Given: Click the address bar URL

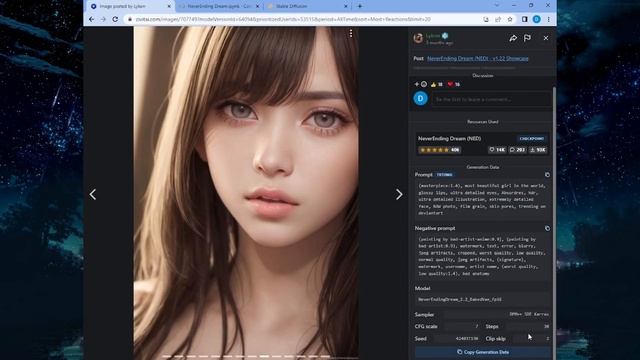Looking at the screenshot, I should pyautogui.click(x=283, y=19).
